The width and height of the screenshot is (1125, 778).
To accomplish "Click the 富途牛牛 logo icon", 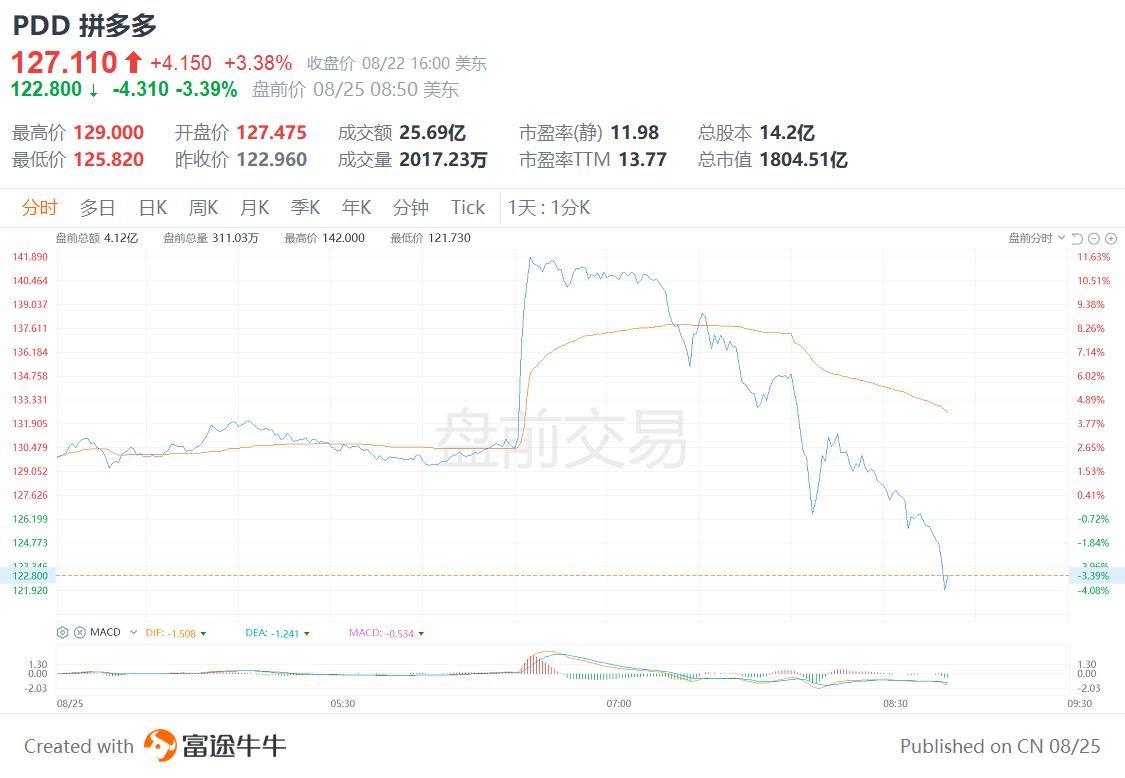I will point(159,745).
